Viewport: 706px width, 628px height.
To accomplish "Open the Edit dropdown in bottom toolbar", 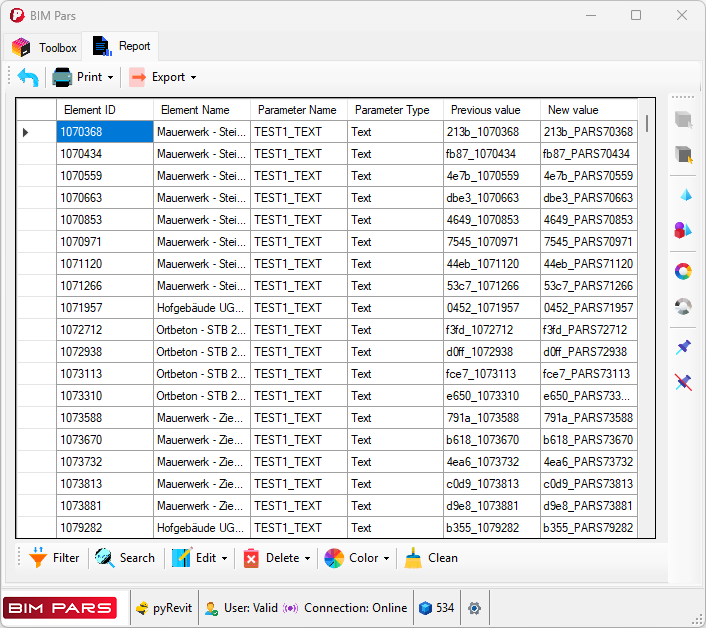I will pyautogui.click(x=201, y=558).
